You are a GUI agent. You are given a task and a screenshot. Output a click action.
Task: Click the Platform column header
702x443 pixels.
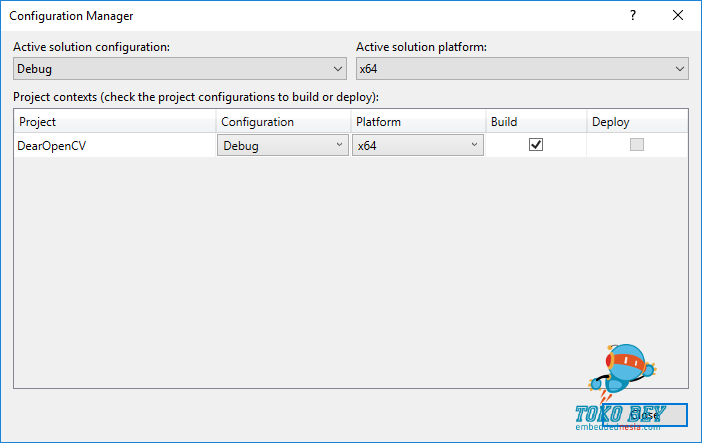[x=419, y=121]
